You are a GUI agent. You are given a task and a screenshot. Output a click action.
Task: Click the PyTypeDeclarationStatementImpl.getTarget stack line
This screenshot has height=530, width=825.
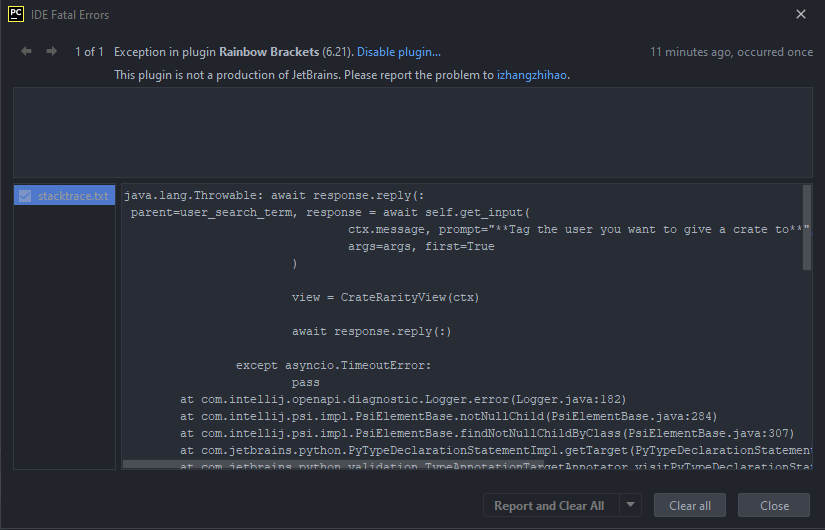(x=496, y=451)
